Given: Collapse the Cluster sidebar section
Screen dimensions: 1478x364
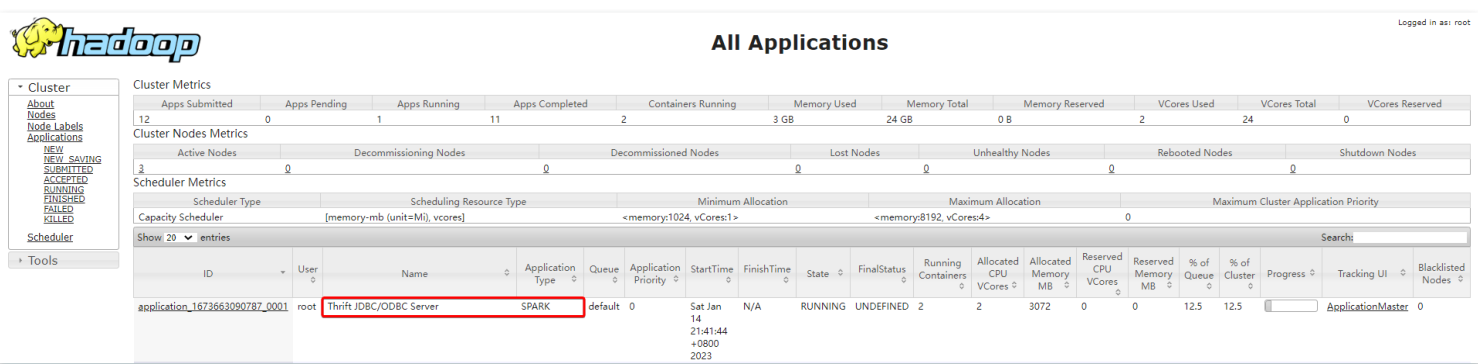Looking at the screenshot, I should 63,88.
